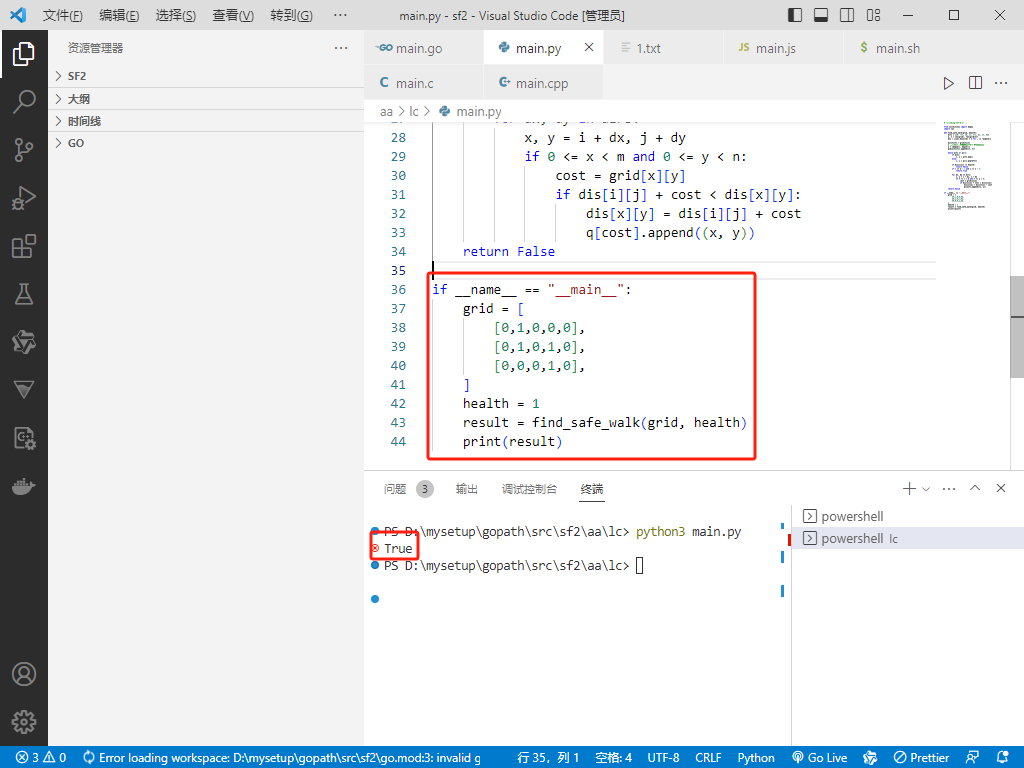Open the customize layout icon

[x=873, y=15]
